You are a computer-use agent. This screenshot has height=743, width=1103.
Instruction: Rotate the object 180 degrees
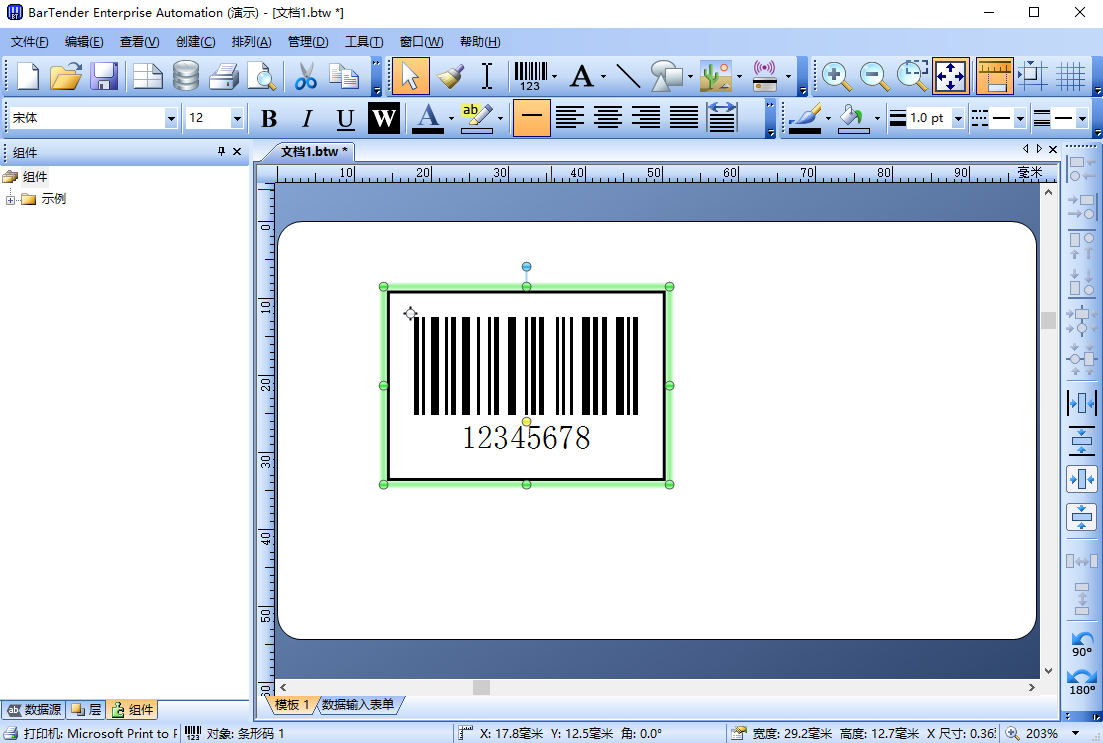[1082, 682]
